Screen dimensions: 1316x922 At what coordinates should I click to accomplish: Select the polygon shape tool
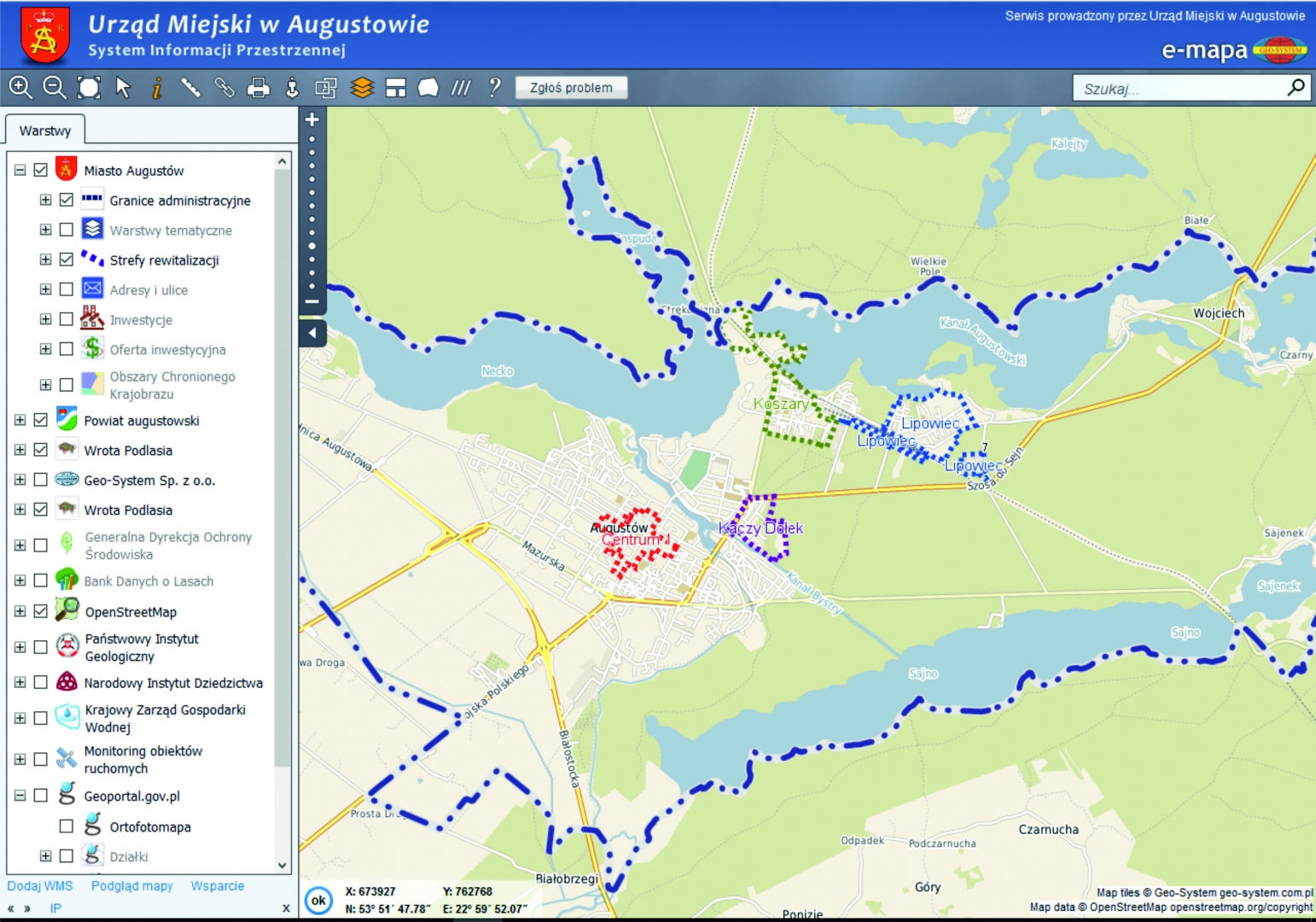pyautogui.click(x=428, y=87)
